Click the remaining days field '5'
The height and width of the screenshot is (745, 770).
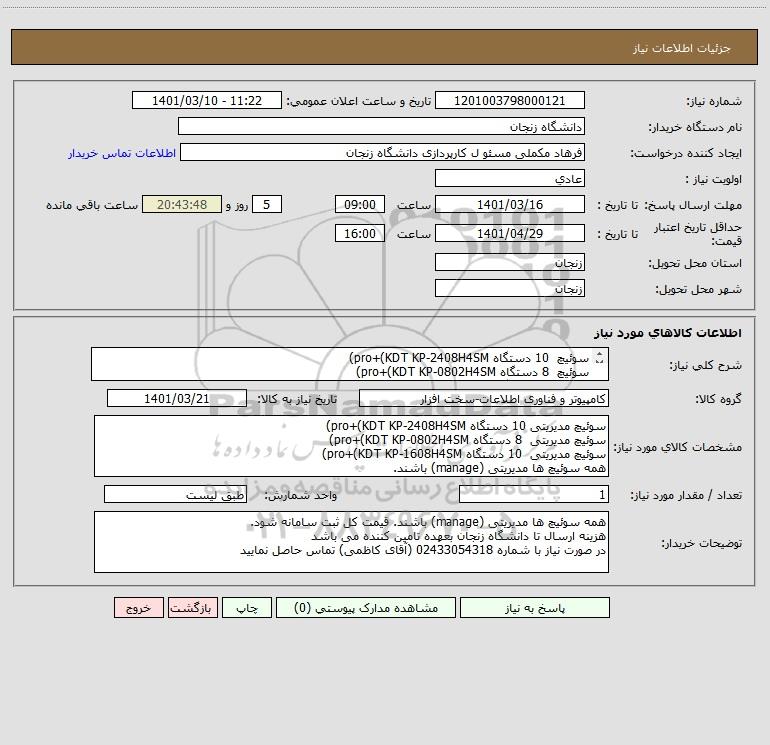click(267, 204)
